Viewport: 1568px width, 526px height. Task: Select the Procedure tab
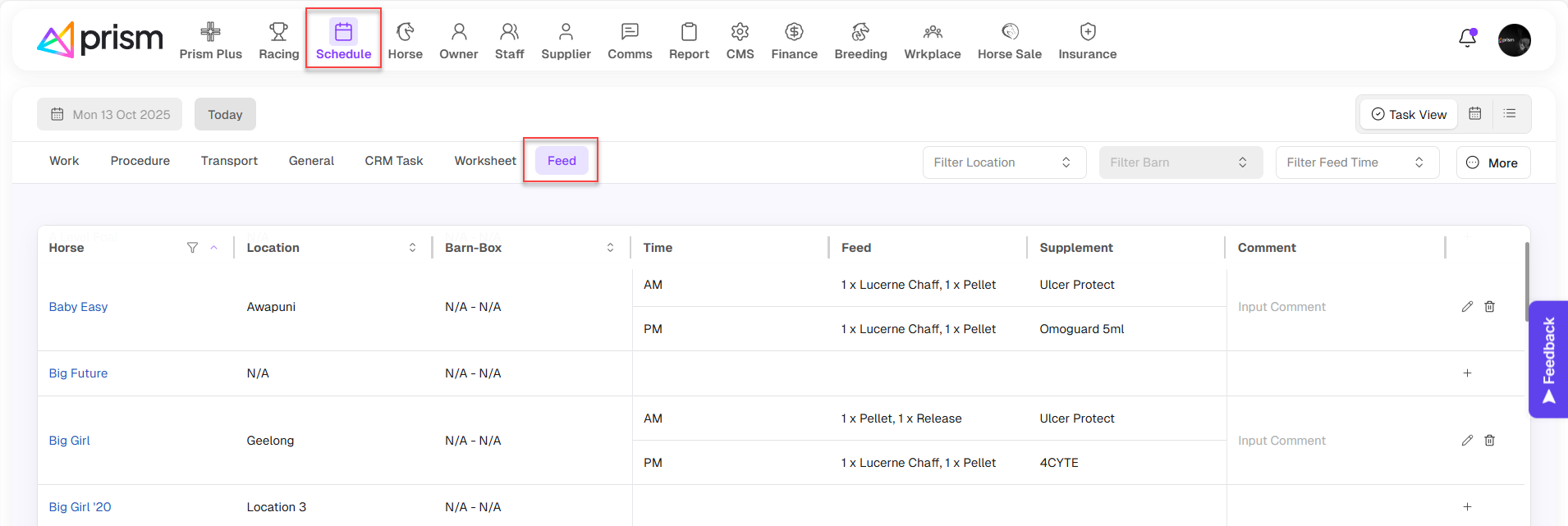(140, 161)
